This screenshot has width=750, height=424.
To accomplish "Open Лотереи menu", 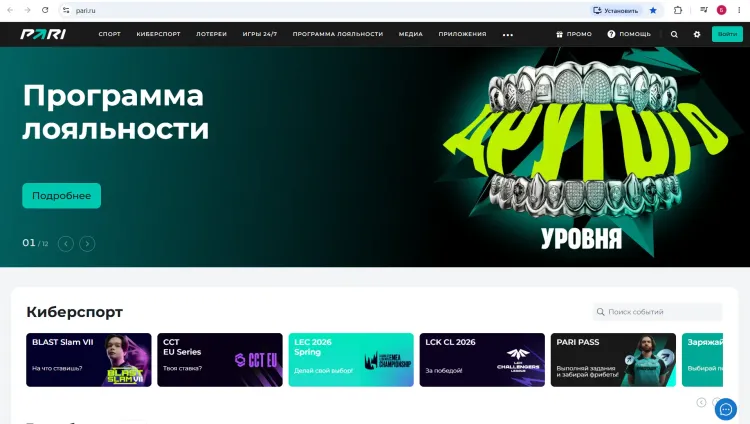I will [211, 34].
